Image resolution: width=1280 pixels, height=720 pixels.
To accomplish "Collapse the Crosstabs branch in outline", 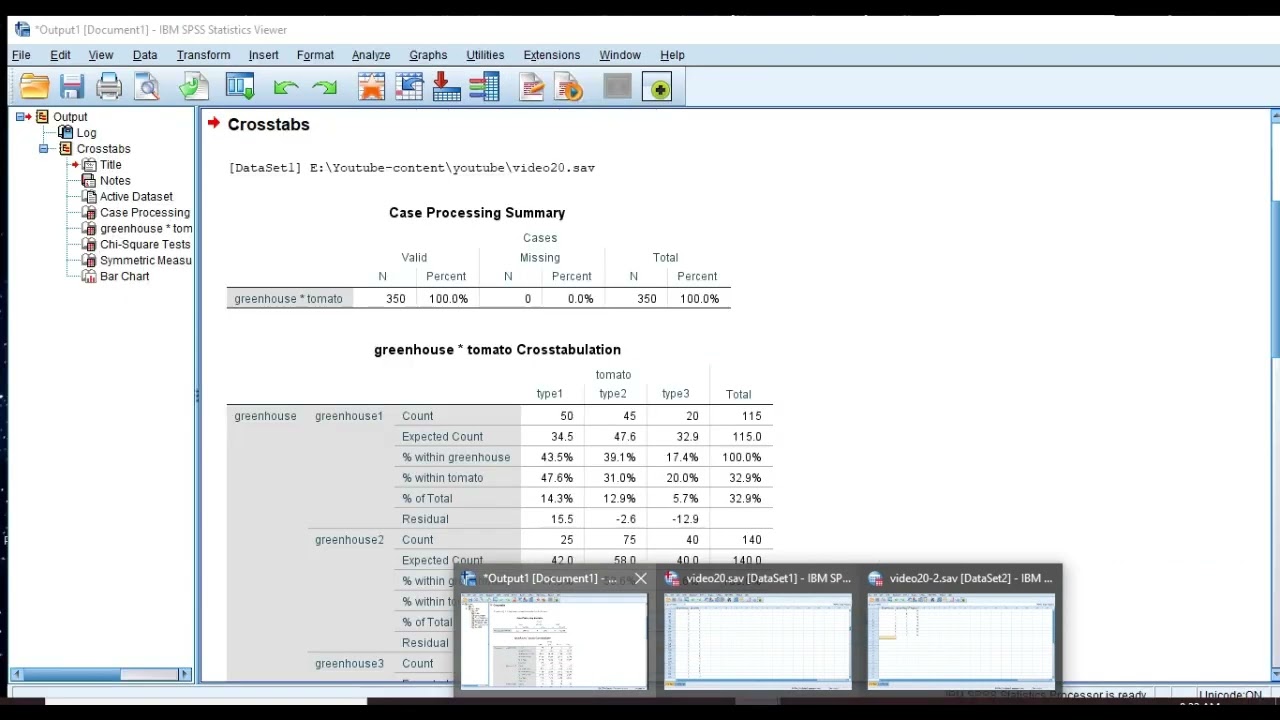I will click(44, 149).
